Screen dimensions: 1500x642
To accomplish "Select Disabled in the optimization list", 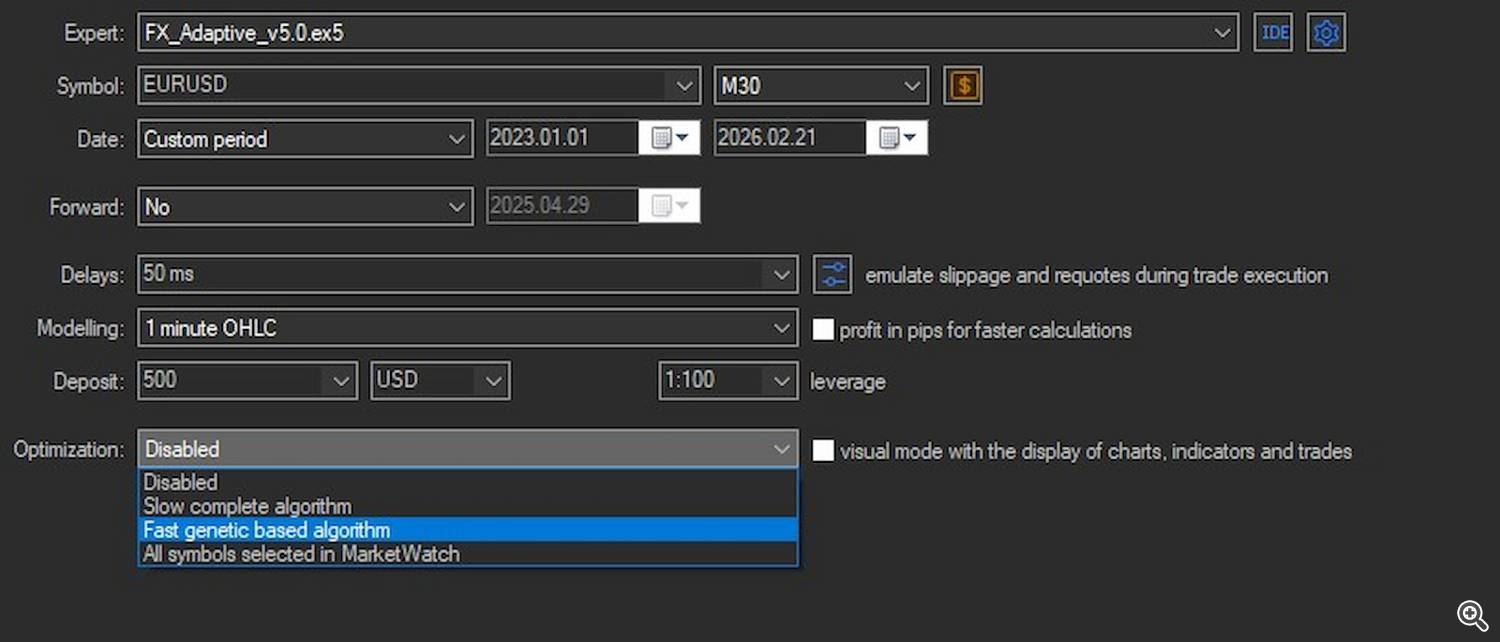I will click(468, 482).
